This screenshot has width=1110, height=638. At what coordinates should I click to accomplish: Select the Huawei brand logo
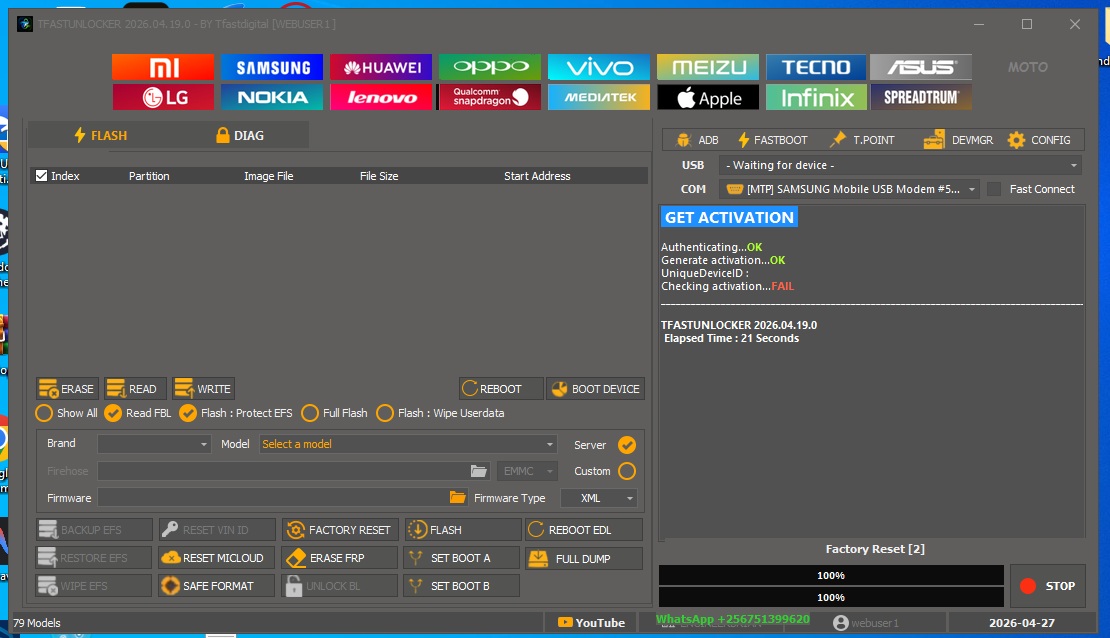(x=381, y=67)
